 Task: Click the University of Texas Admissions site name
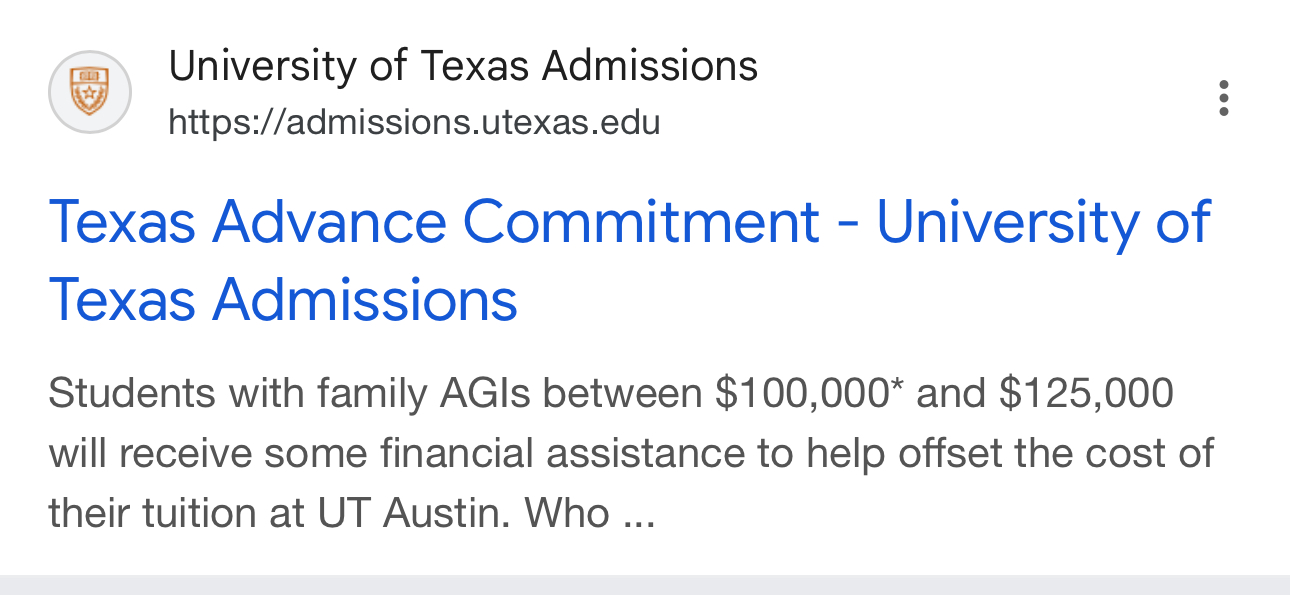pyautogui.click(x=463, y=67)
